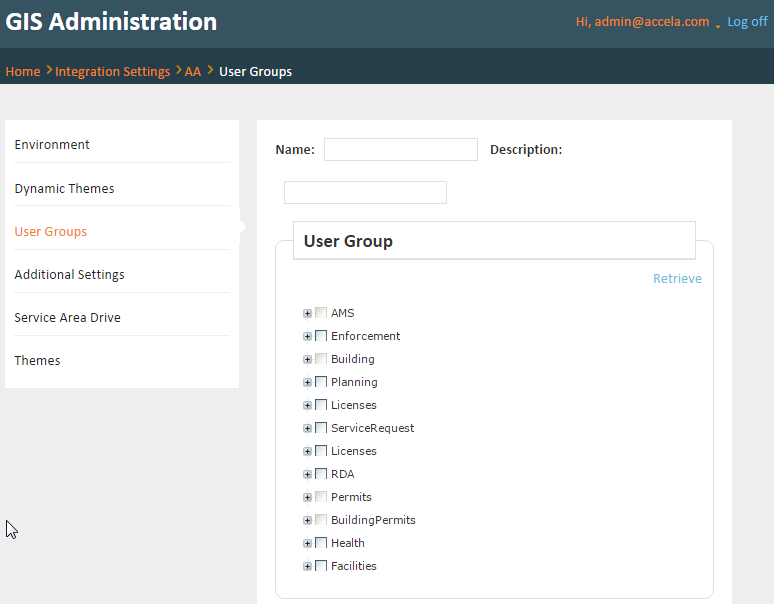Open Additional Settings from the sidebar
The height and width of the screenshot is (604, 774).
coord(69,275)
